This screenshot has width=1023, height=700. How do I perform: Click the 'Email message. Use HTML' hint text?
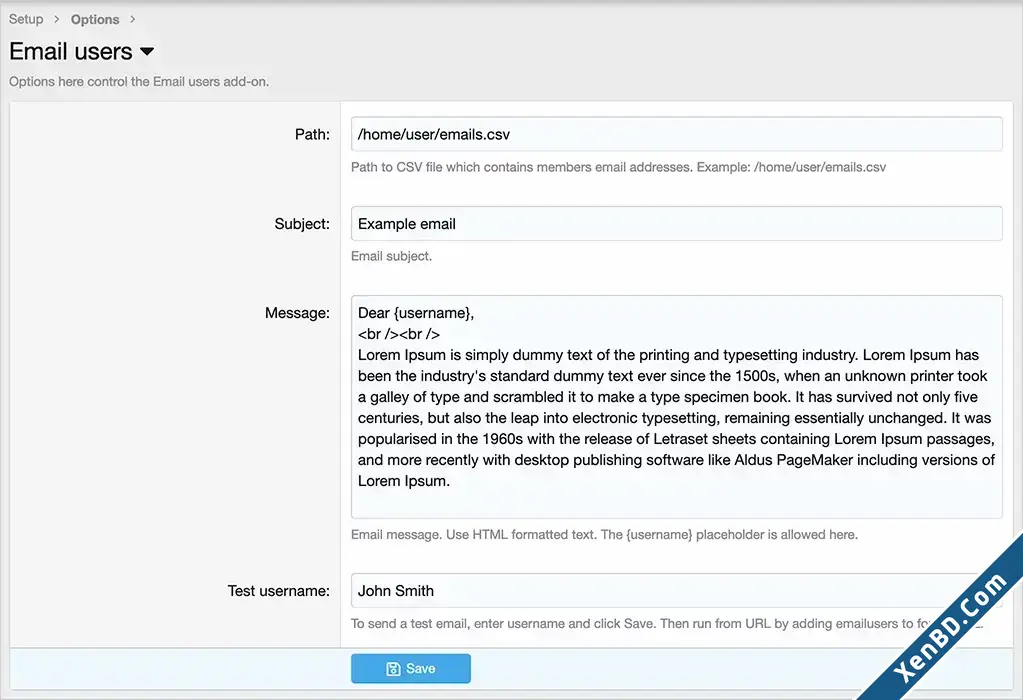604,534
